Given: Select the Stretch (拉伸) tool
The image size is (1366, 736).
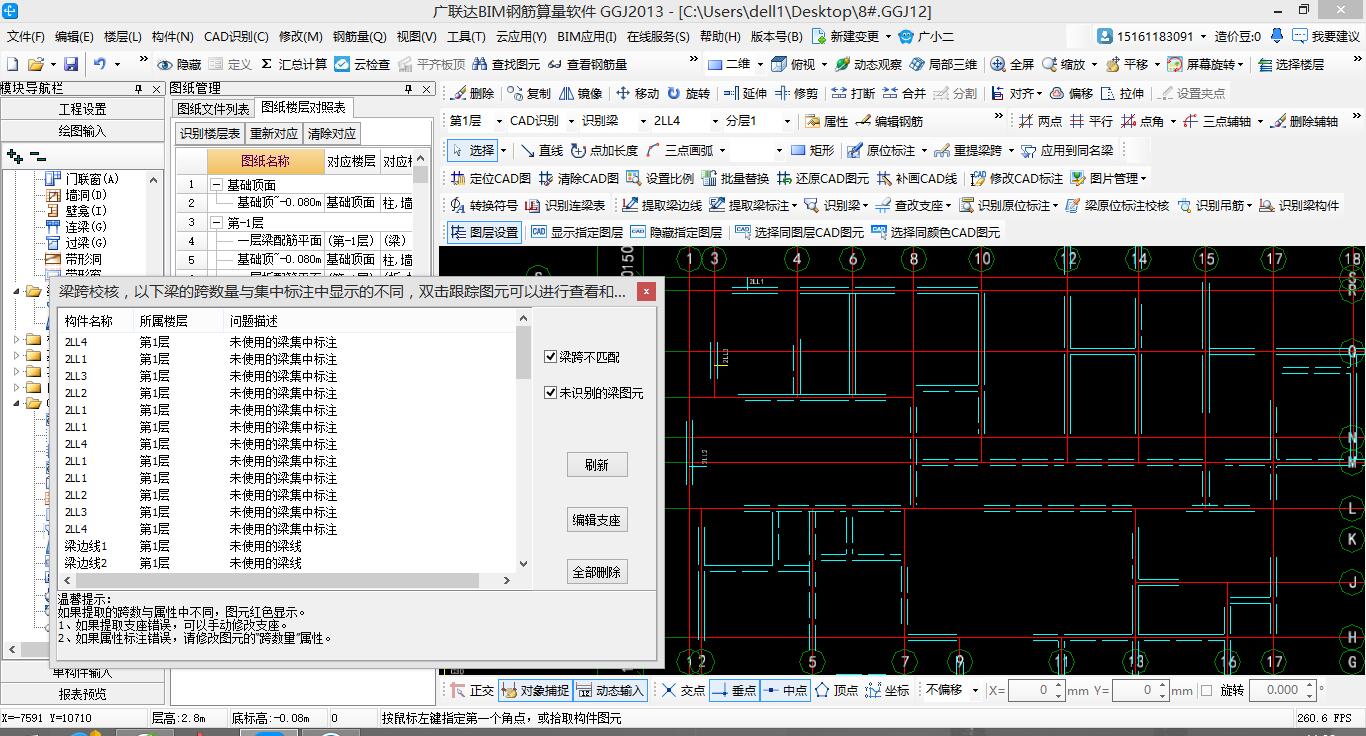Looking at the screenshot, I should click(x=1121, y=93).
